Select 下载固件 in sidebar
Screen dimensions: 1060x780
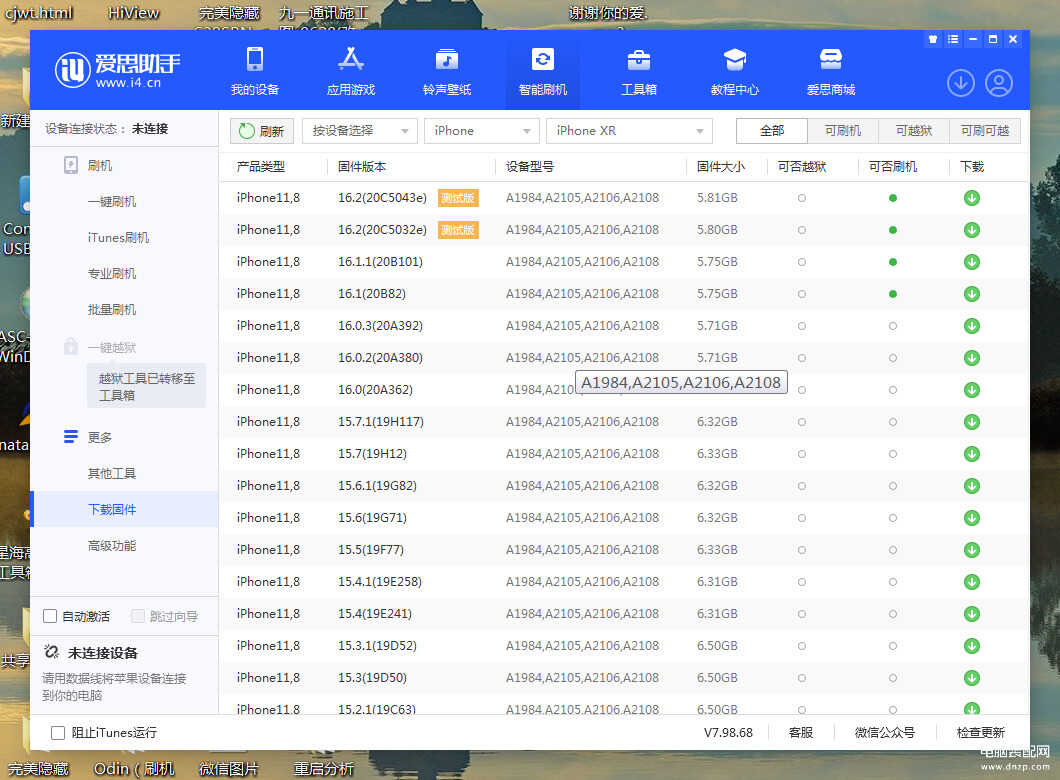coord(124,509)
